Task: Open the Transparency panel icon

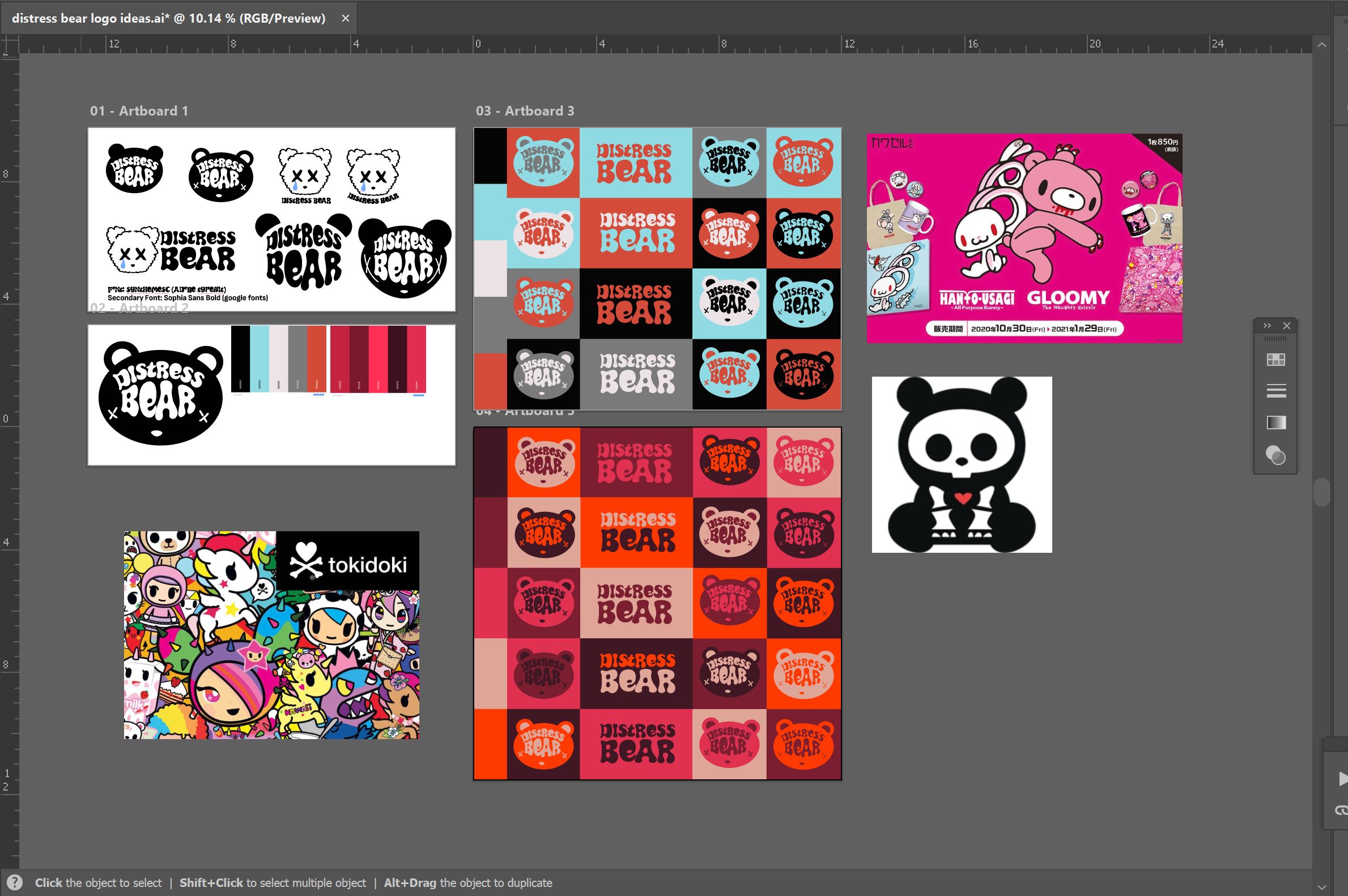Action: click(x=1275, y=455)
